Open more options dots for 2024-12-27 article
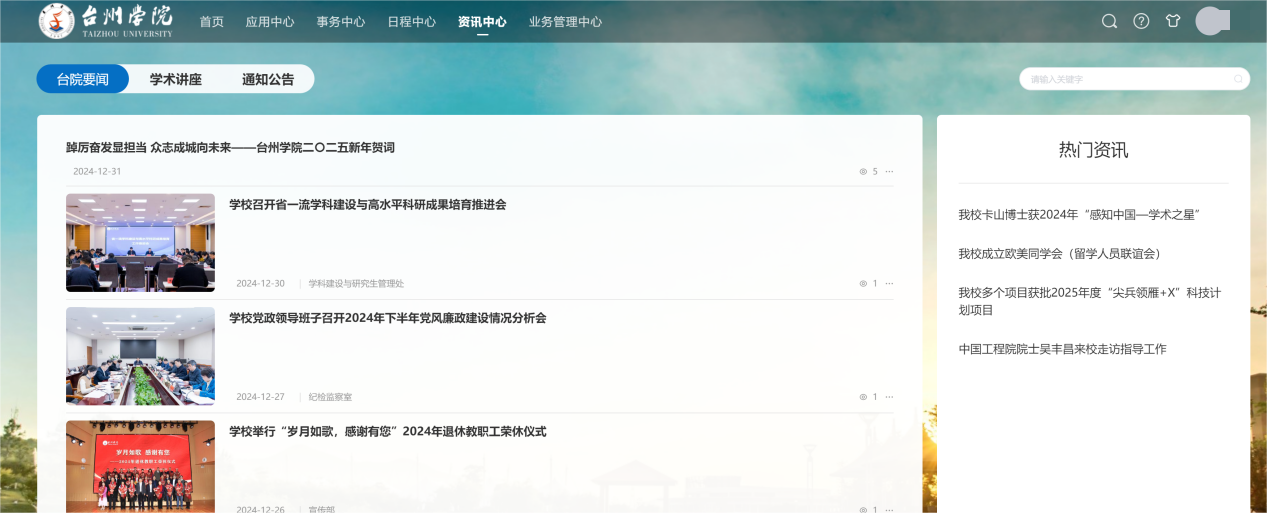The image size is (1267, 513). coord(889,396)
